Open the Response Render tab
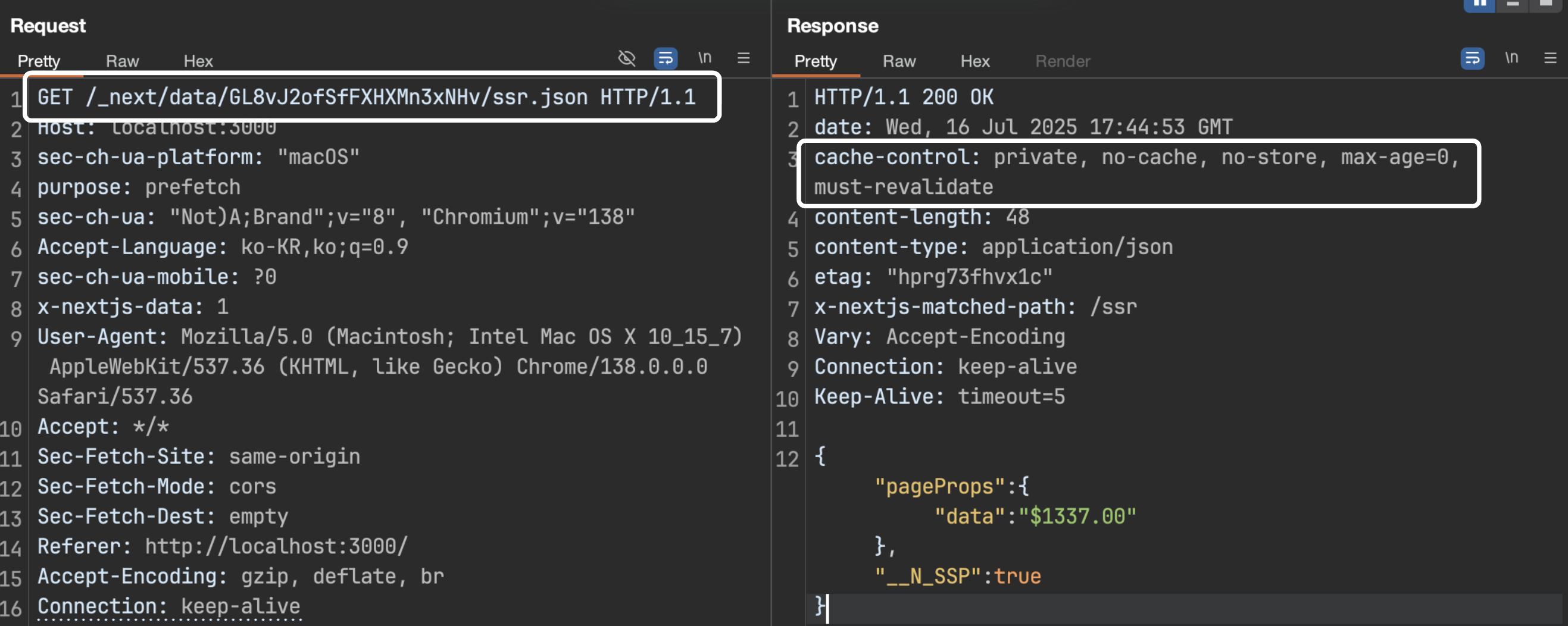The height and width of the screenshot is (626, 1568). pos(1063,61)
